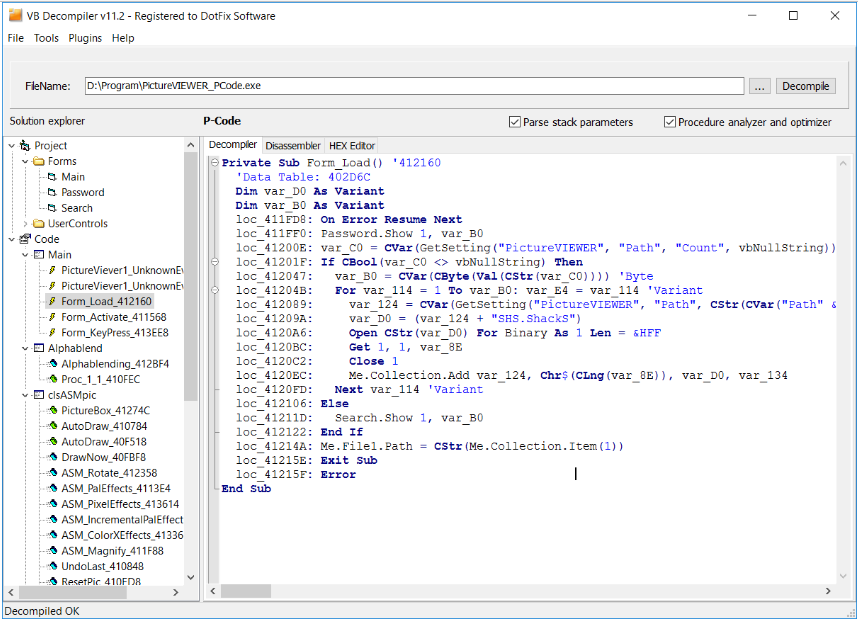Click the browse file ellipsis button
Image resolution: width=858 pixels, height=621 pixels.
pos(760,86)
